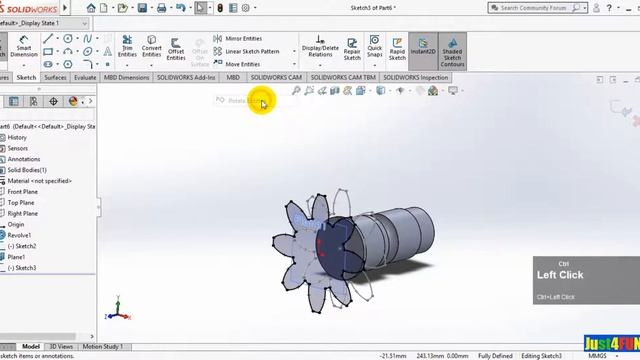The image size is (640, 360).
Task: Save the part with the Save icon
Action: (x=142, y=8)
